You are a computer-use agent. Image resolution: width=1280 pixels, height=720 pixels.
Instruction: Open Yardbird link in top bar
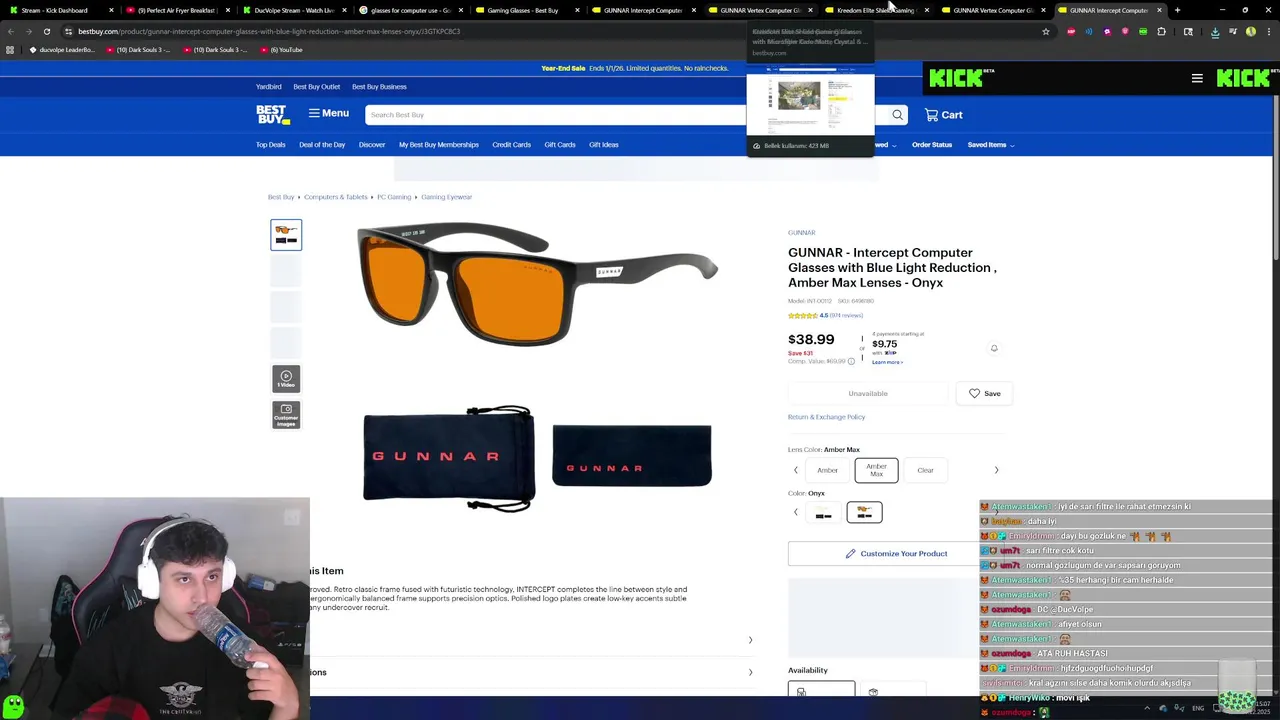pyautogui.click(x=268, y=87)
